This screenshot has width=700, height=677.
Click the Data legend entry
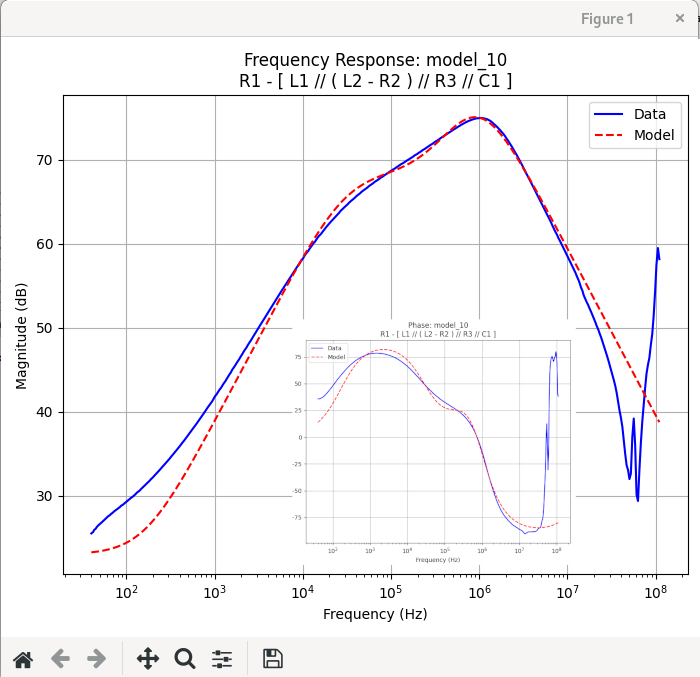[650, 114]
